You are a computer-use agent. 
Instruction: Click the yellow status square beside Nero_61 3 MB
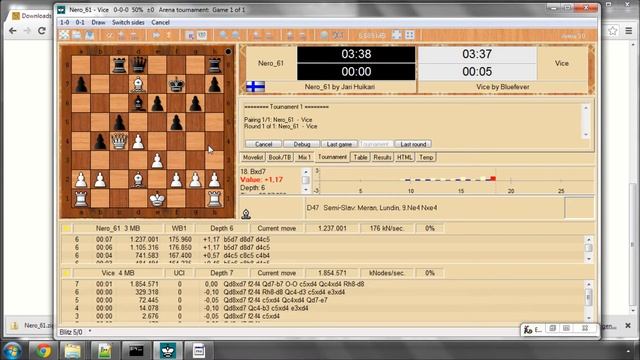[66, 228]
